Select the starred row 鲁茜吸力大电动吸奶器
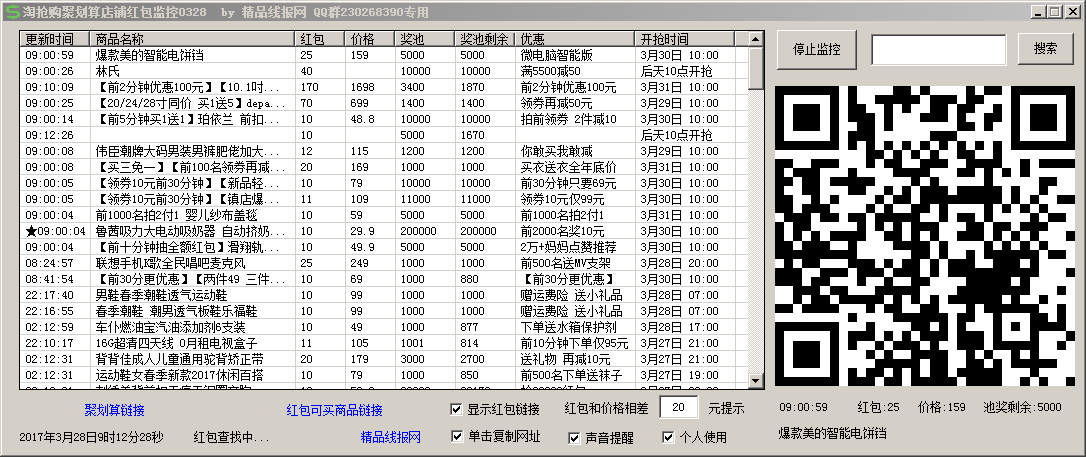This screenshot has height=457, width=1086. tap(384, 231)
